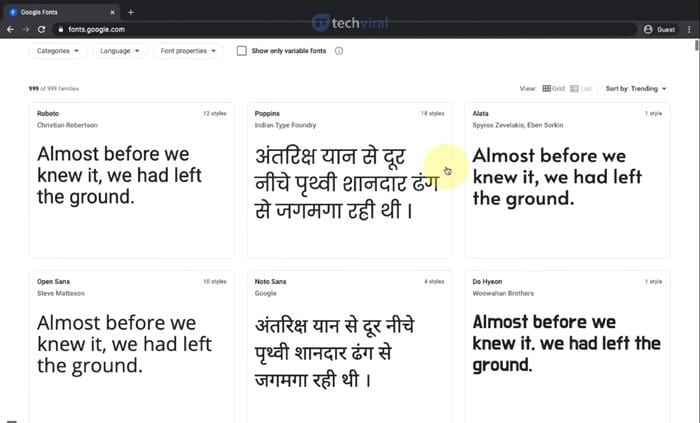This screenshot has width=700, height=423.
Task: Click Google designer name under Noto Sans
Action: (266, 293)
